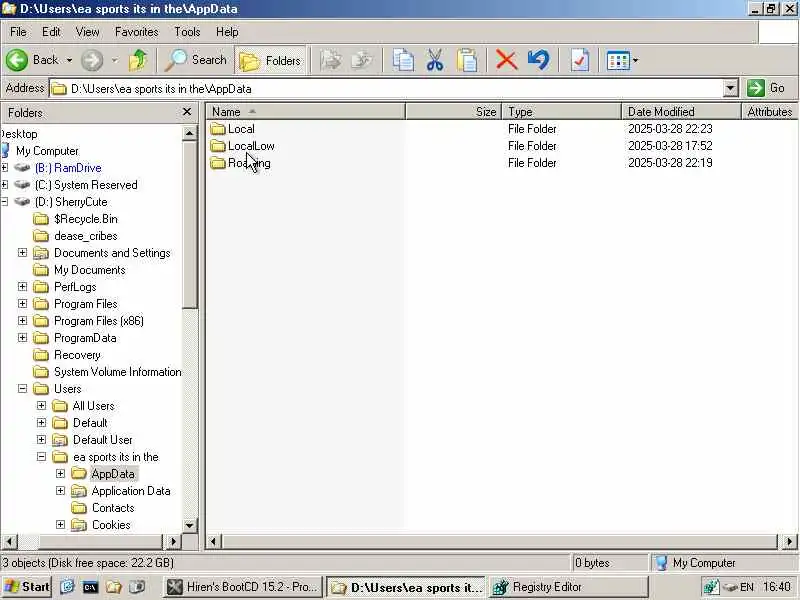Expand the (B:) RamDrive node

[x=4, y=167]
